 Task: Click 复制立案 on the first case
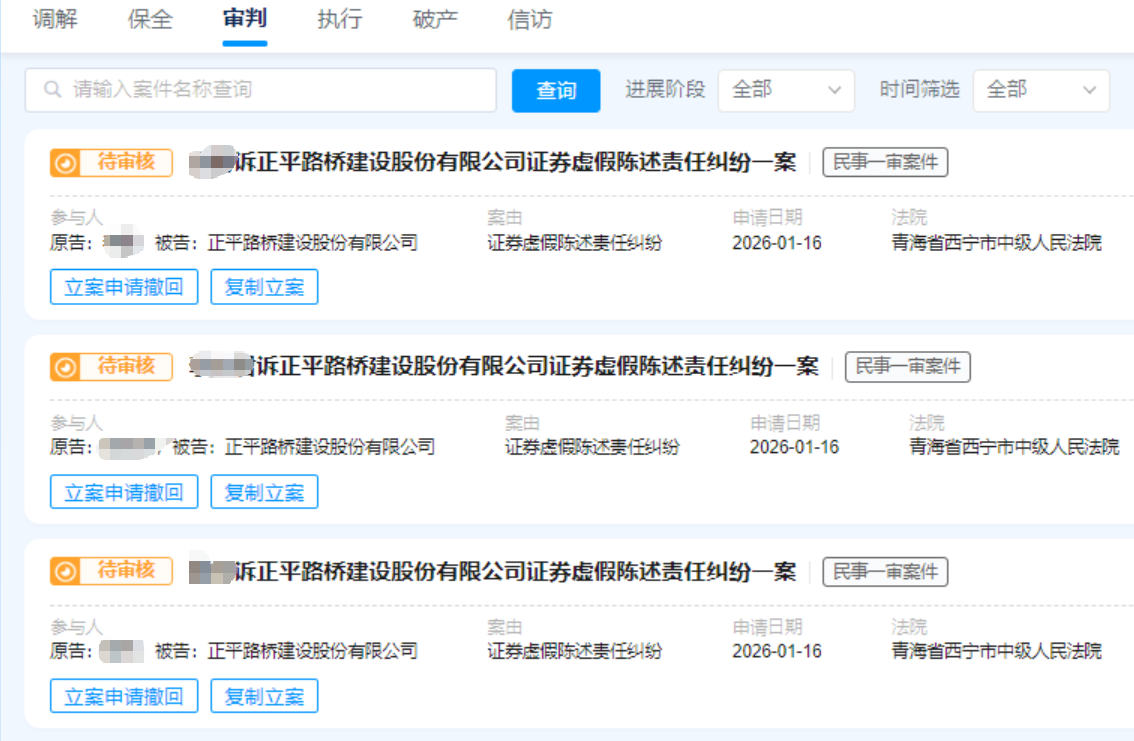pyautogui.click(x=264, y=287)
